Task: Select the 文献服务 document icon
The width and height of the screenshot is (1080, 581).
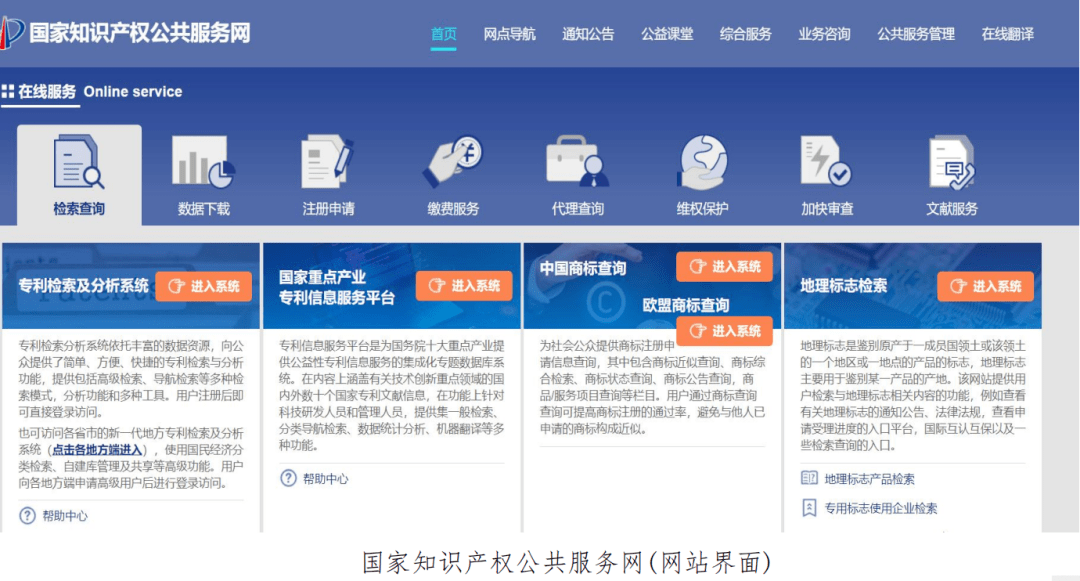Action: [951, 162]
